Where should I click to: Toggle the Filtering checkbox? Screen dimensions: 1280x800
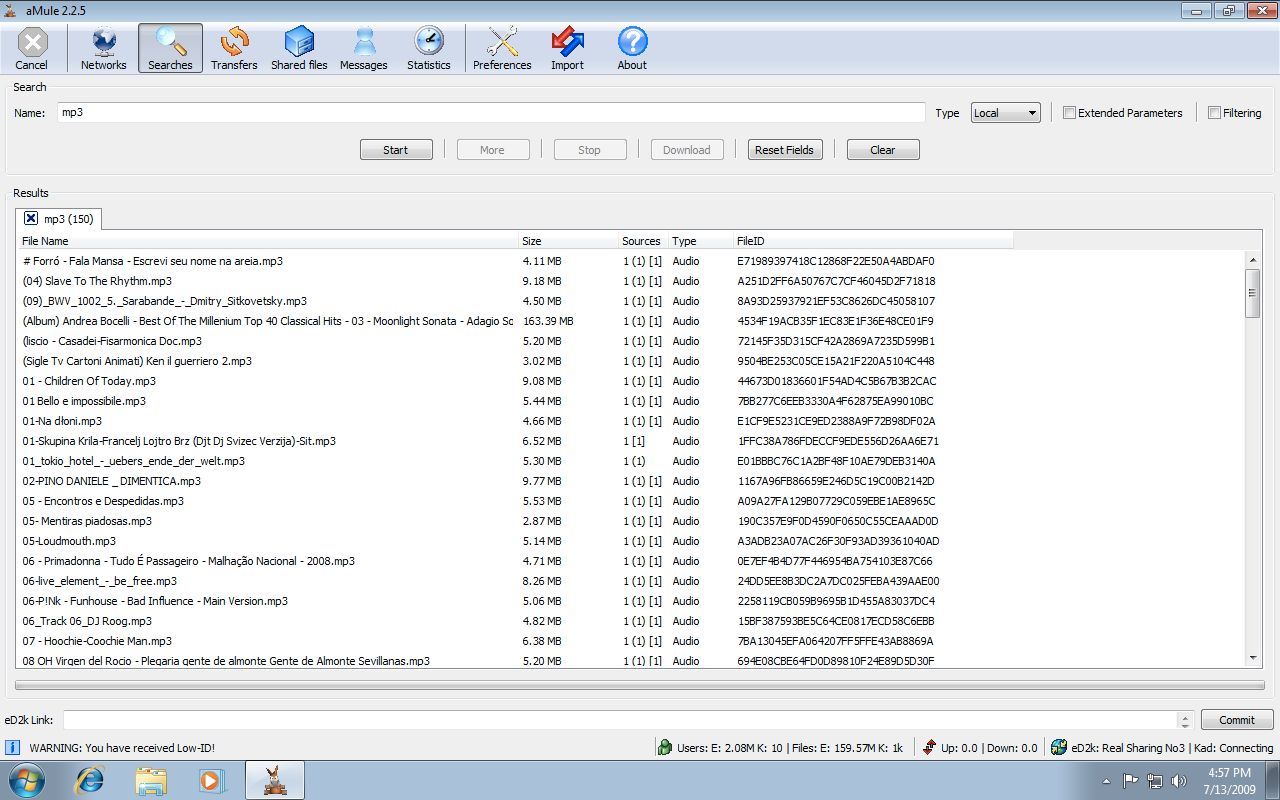tap(1214, 113)
